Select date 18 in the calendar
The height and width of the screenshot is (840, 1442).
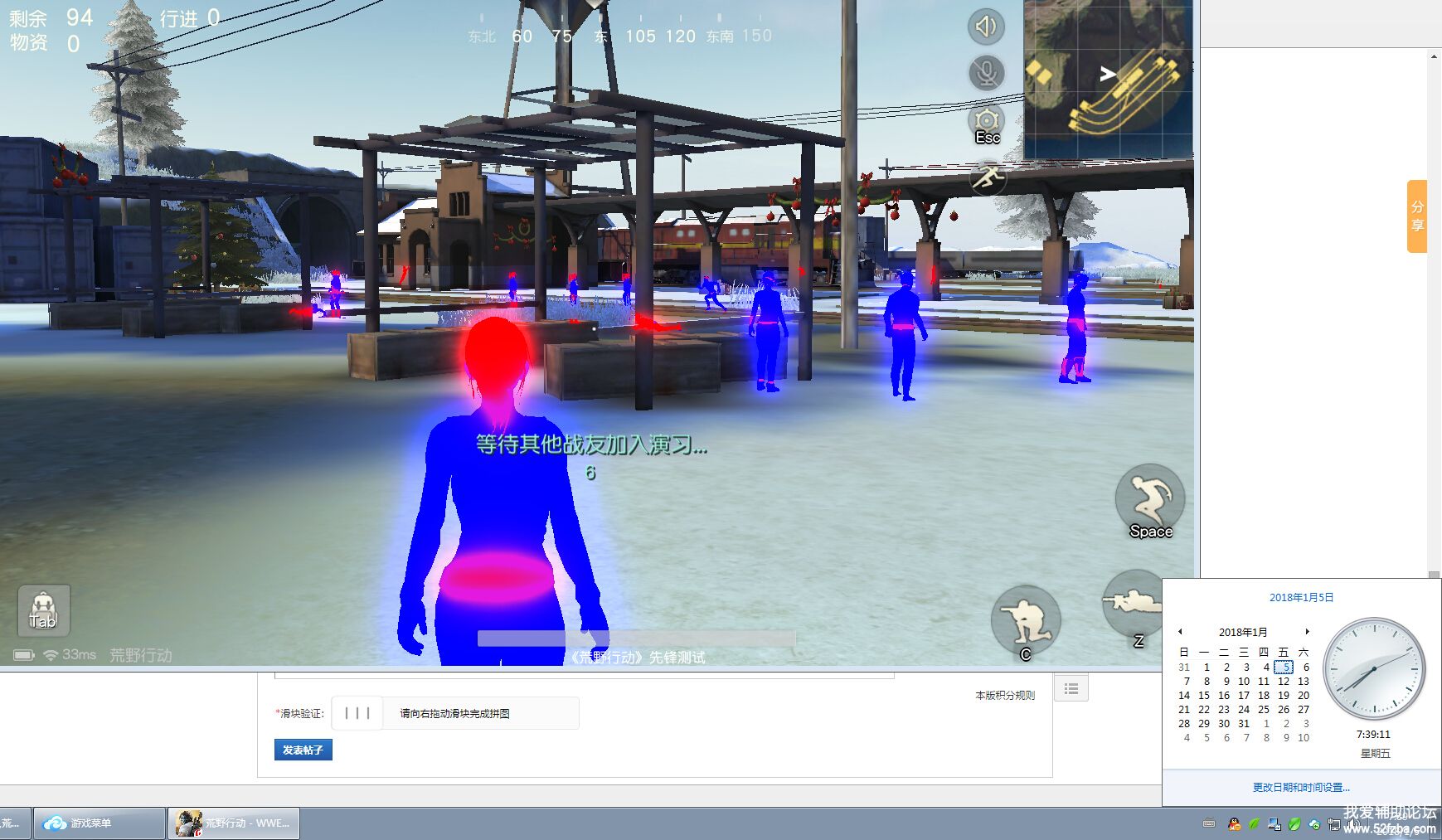[1264, 695]
